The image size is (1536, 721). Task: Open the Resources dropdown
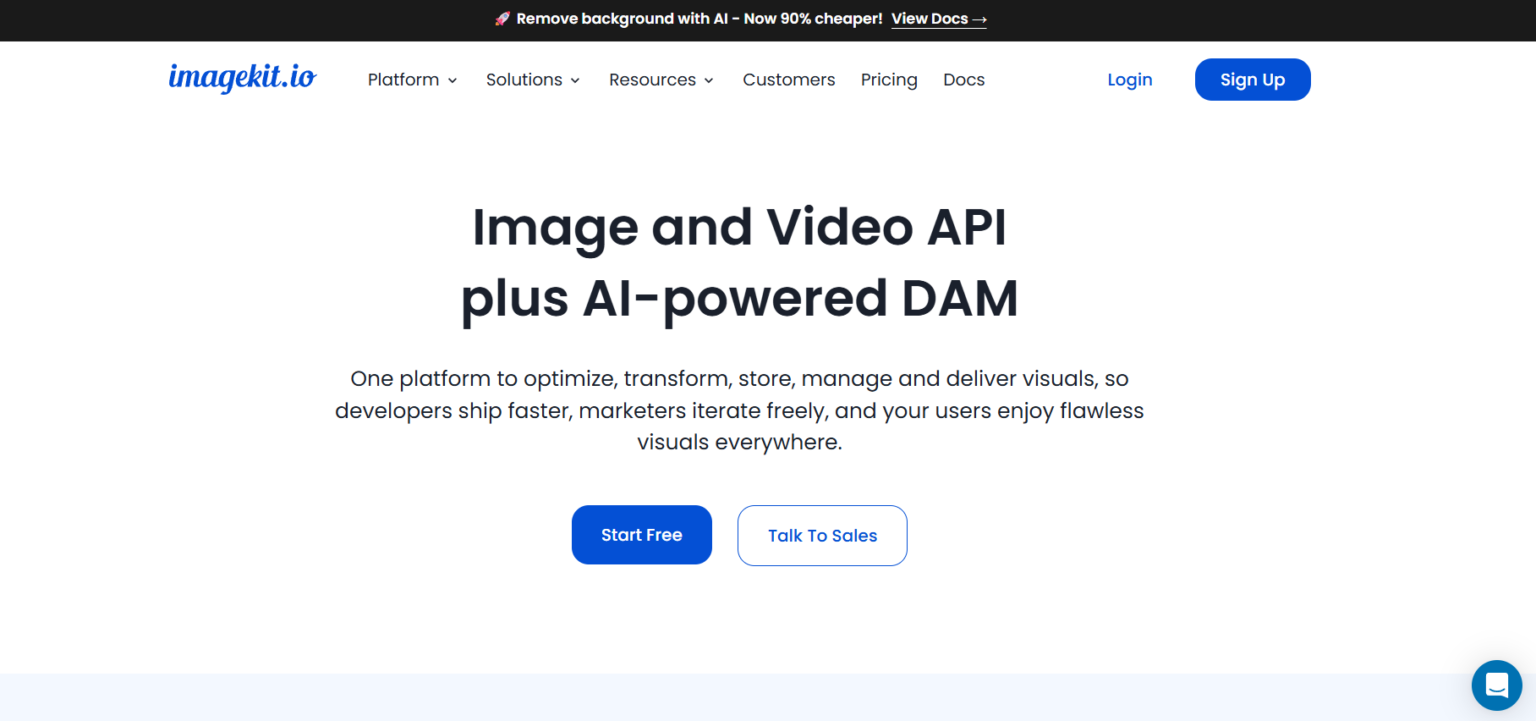pos(652,79)
